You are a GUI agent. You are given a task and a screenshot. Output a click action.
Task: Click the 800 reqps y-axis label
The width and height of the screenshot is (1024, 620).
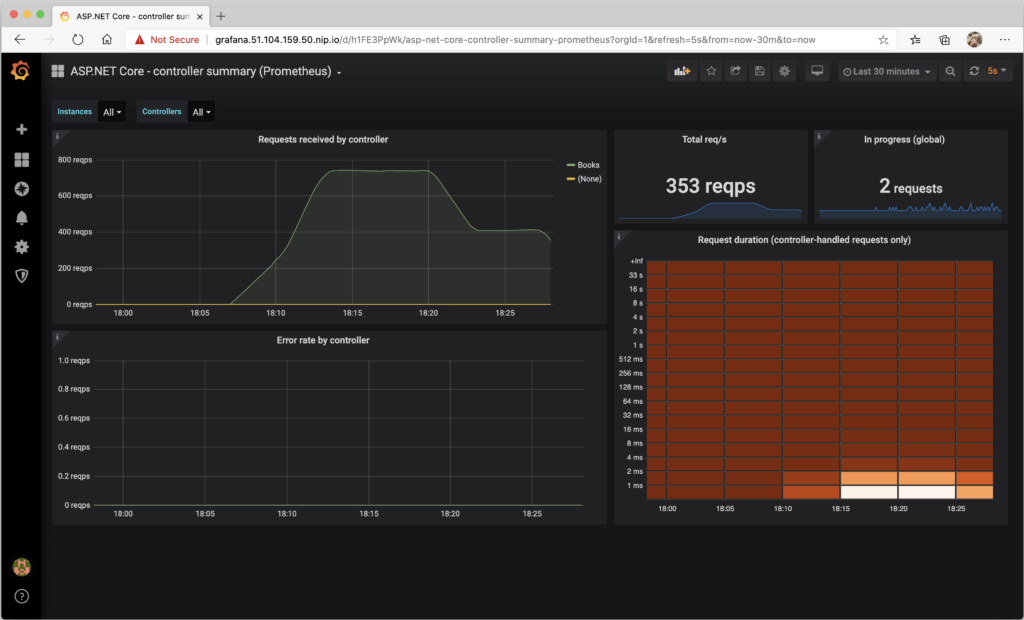tap(75, 159)
